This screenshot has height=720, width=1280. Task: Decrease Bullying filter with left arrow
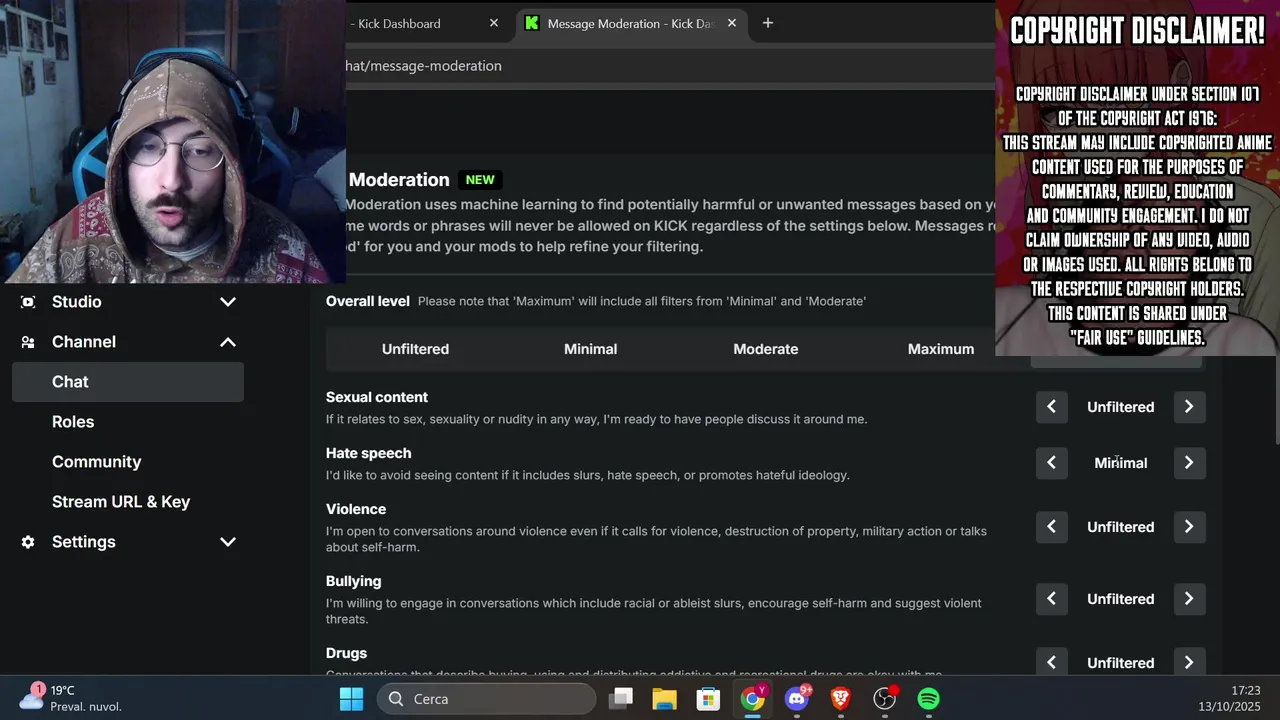[x=1051, y=599]
